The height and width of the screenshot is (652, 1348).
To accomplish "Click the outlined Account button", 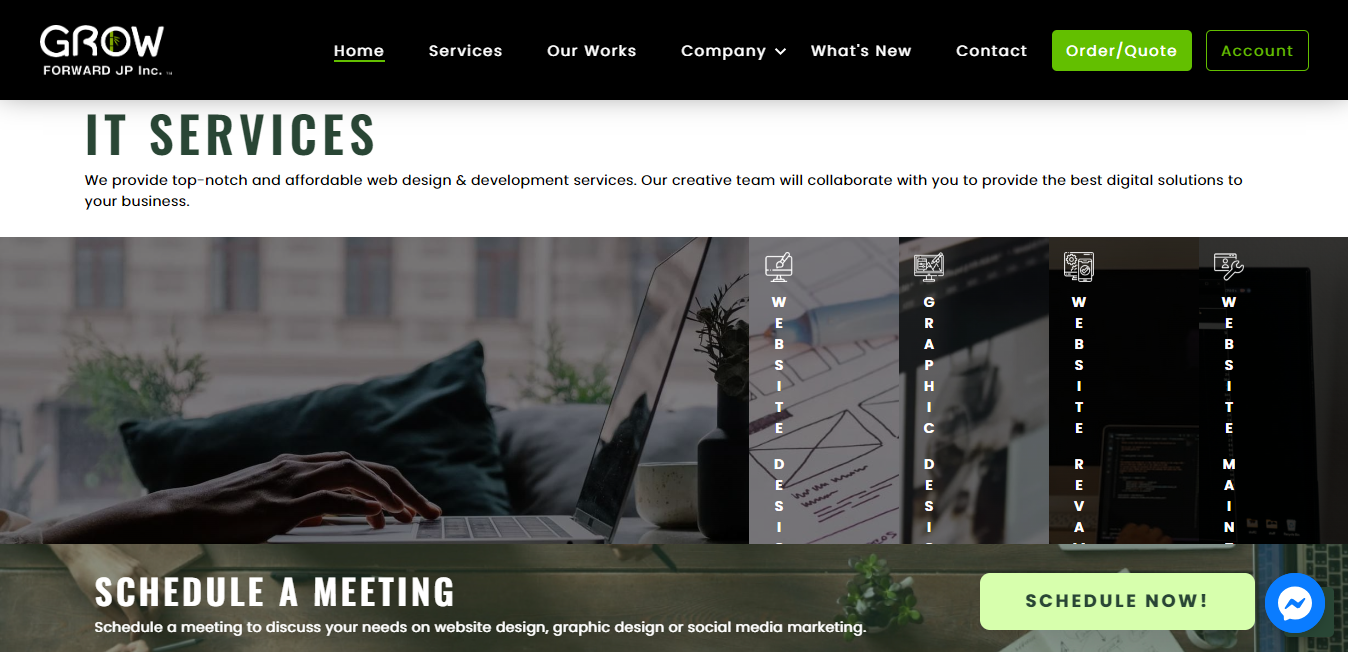I will click(x=1257, y=51).
